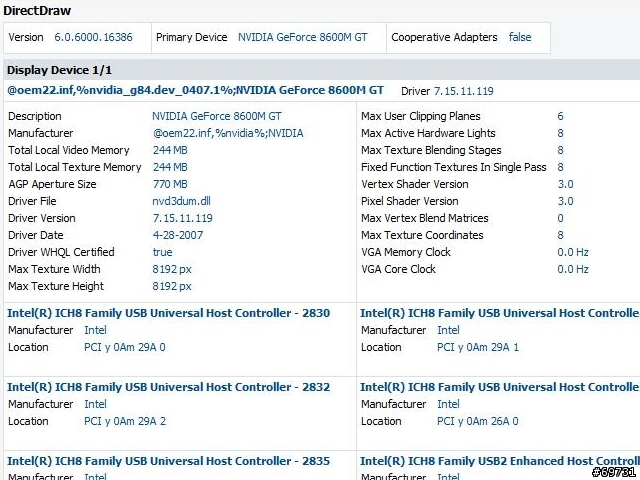Select Driver Version value 7.15.11.119 in the table
This screenshot has height=480, width=640.
tap(183, 218)
